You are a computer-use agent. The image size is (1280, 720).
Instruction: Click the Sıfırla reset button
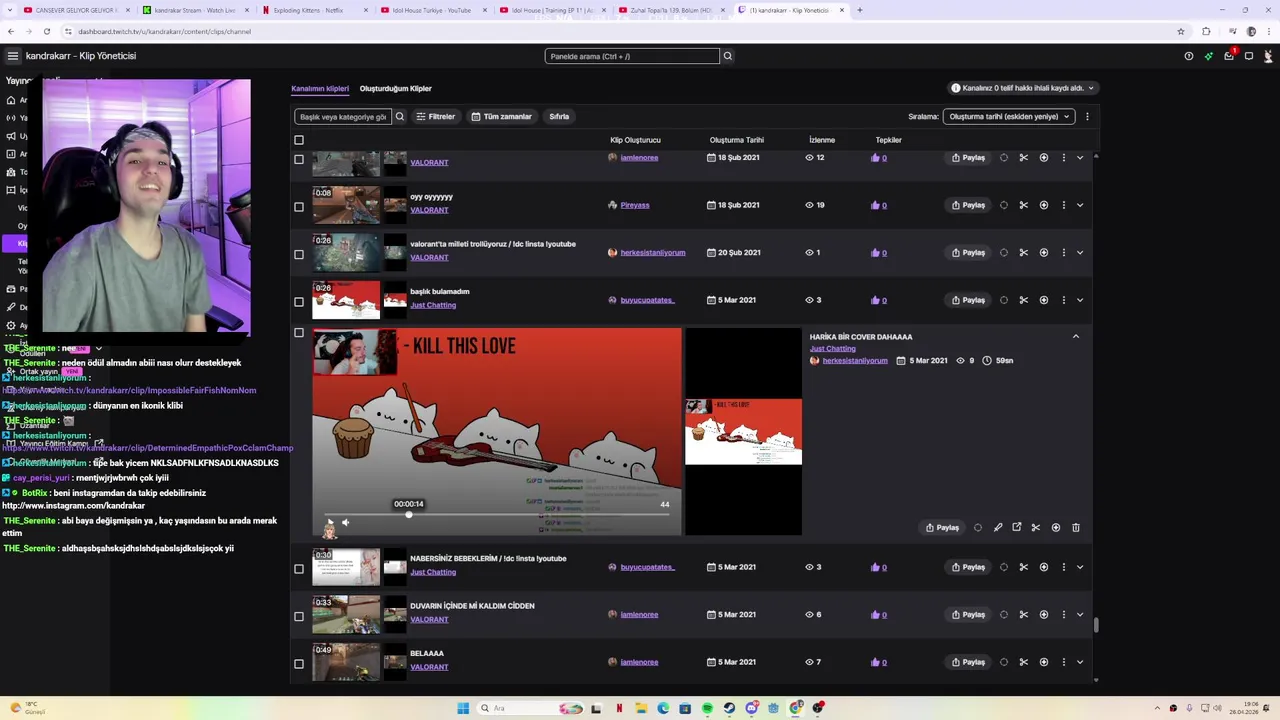559,116
